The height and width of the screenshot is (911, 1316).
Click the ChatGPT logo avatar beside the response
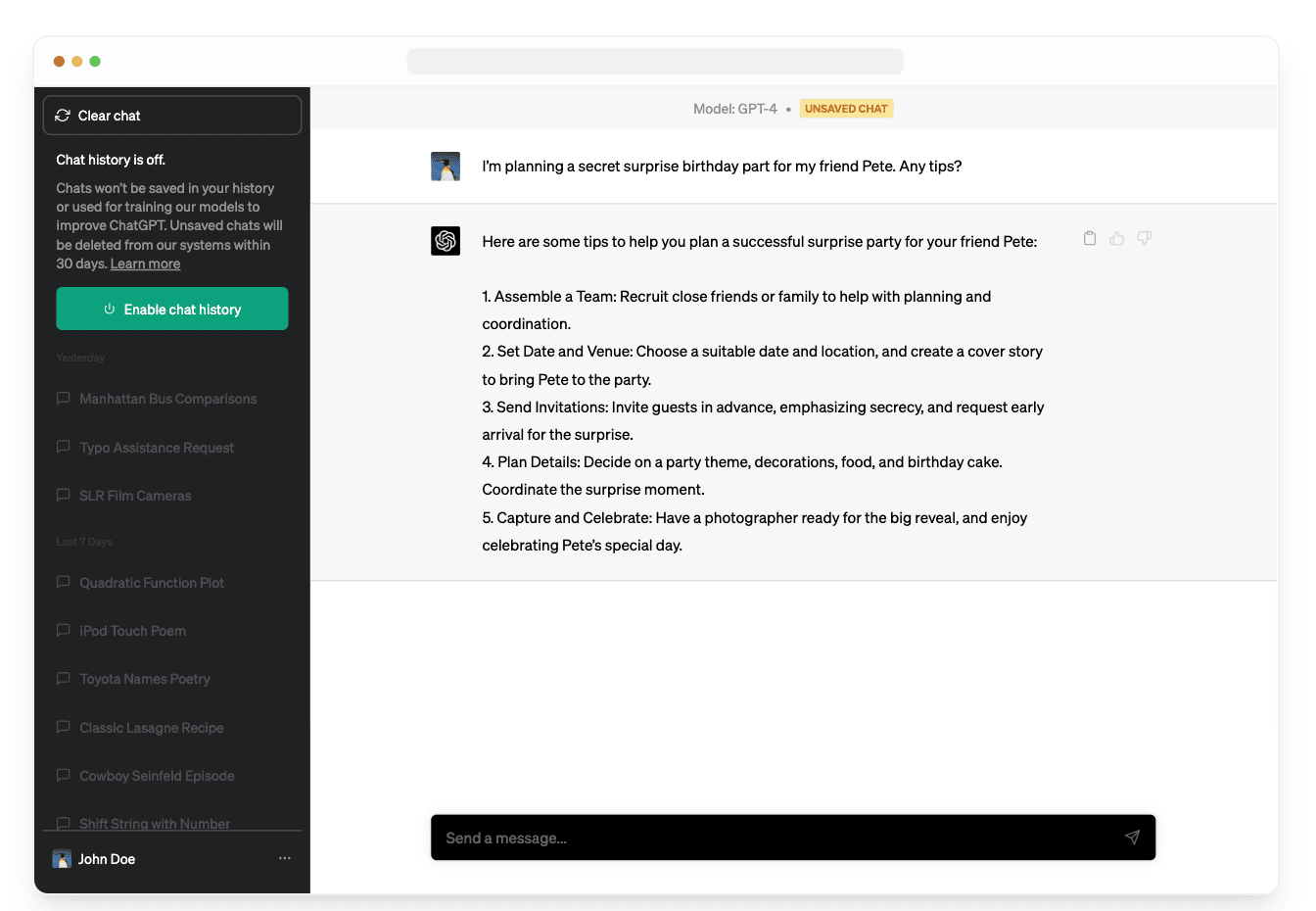tap(446, 241)
